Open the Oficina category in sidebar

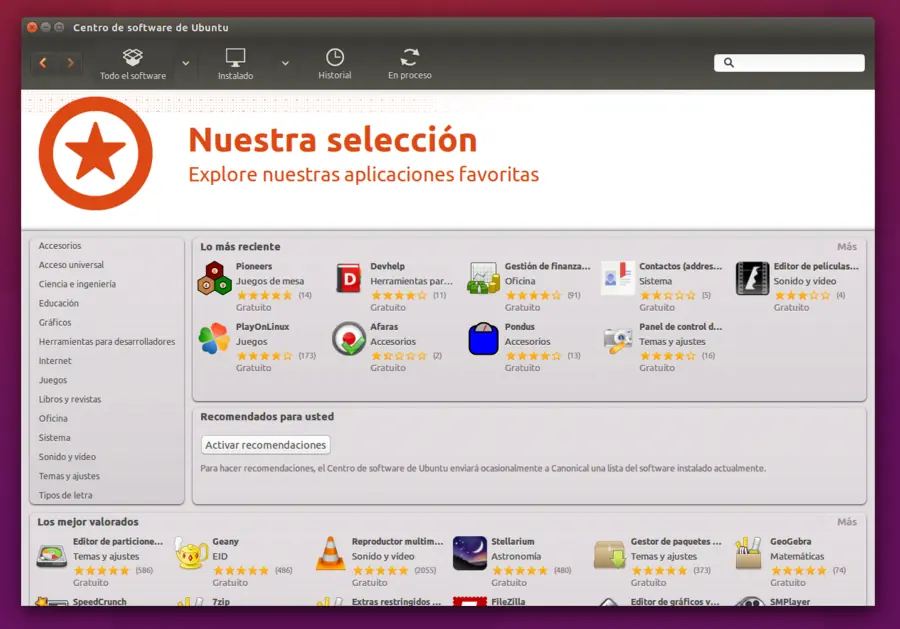pyautogui.click(x=53, y=418)
